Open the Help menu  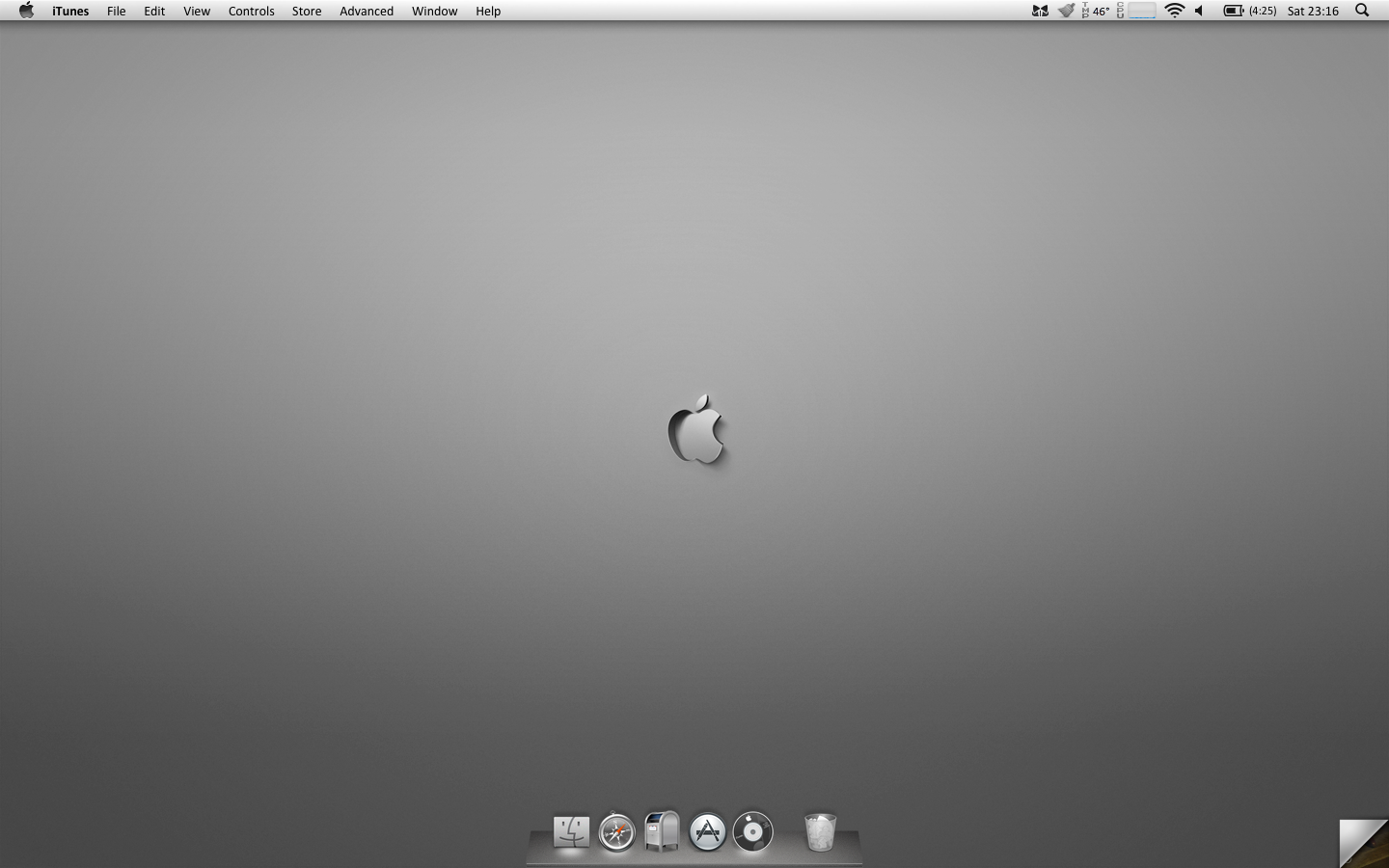(x=488, y=11)
